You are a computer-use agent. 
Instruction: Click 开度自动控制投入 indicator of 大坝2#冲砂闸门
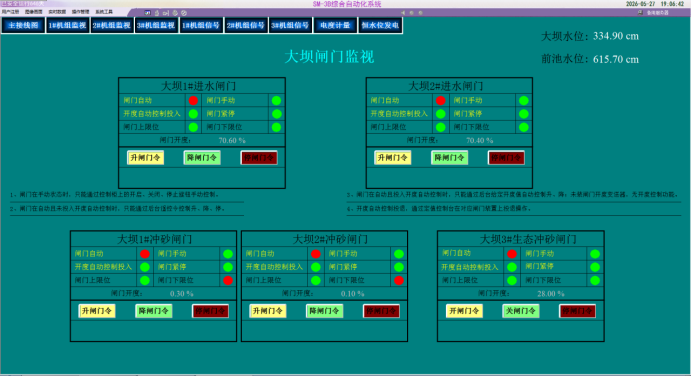click(x=316, y=267)
